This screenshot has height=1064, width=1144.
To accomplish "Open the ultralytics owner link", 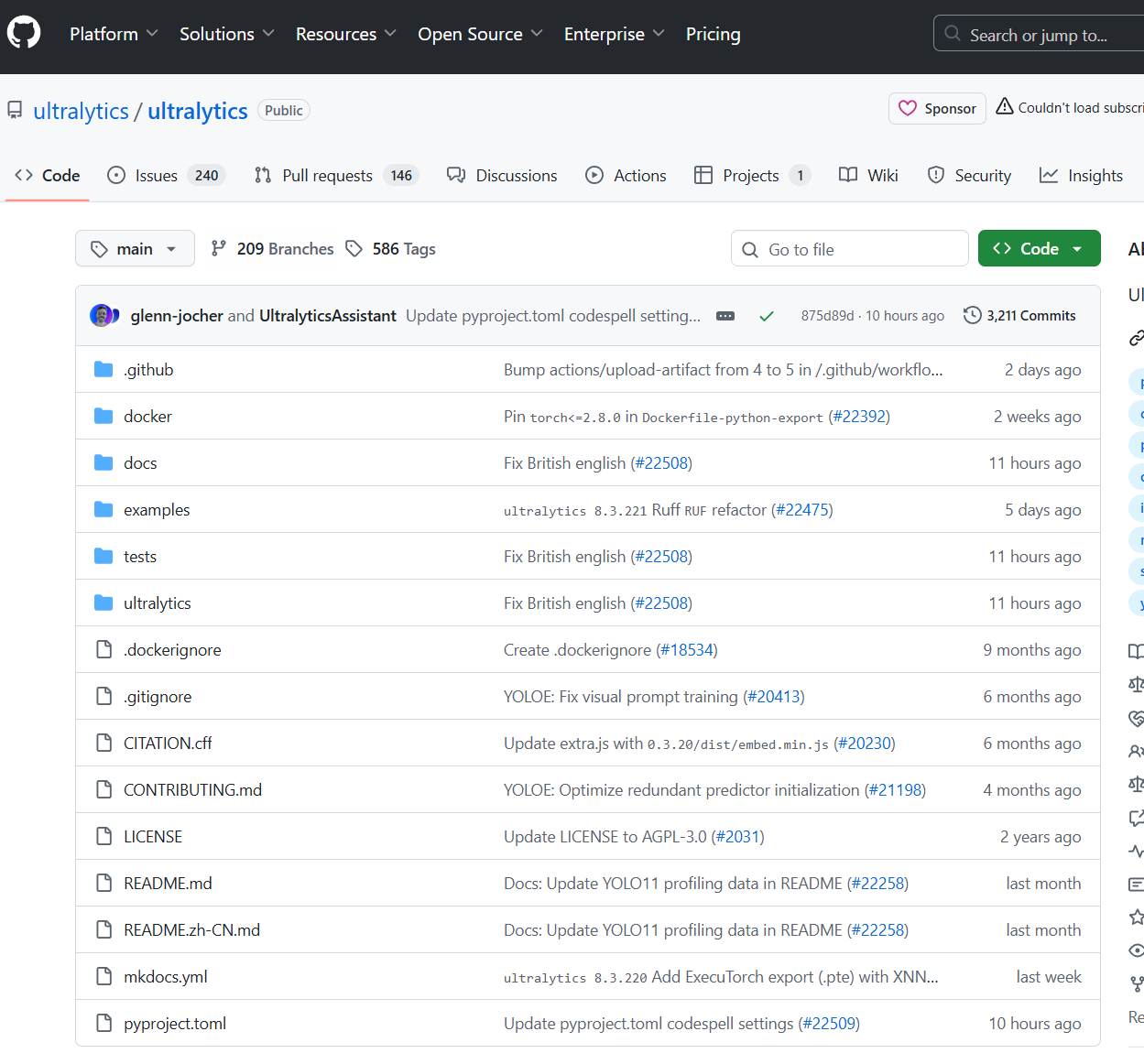I will (82, 111).
